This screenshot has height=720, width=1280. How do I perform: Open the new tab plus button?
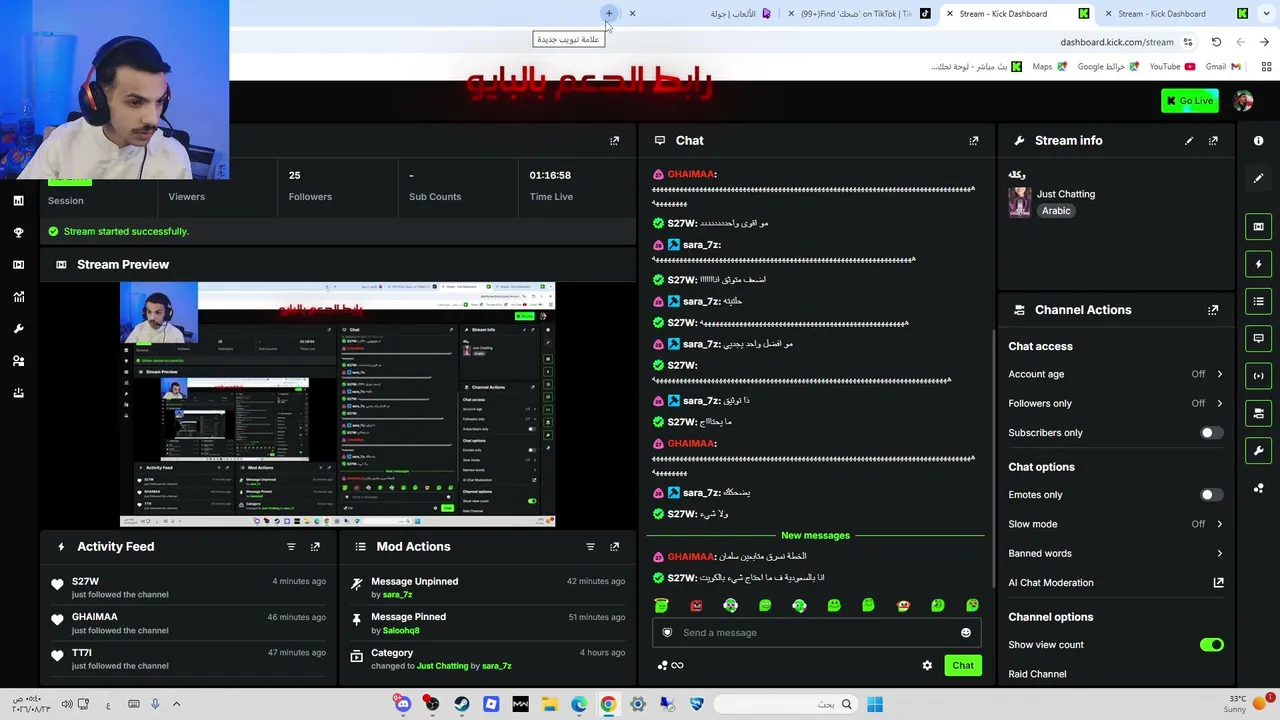pos(609,14)
